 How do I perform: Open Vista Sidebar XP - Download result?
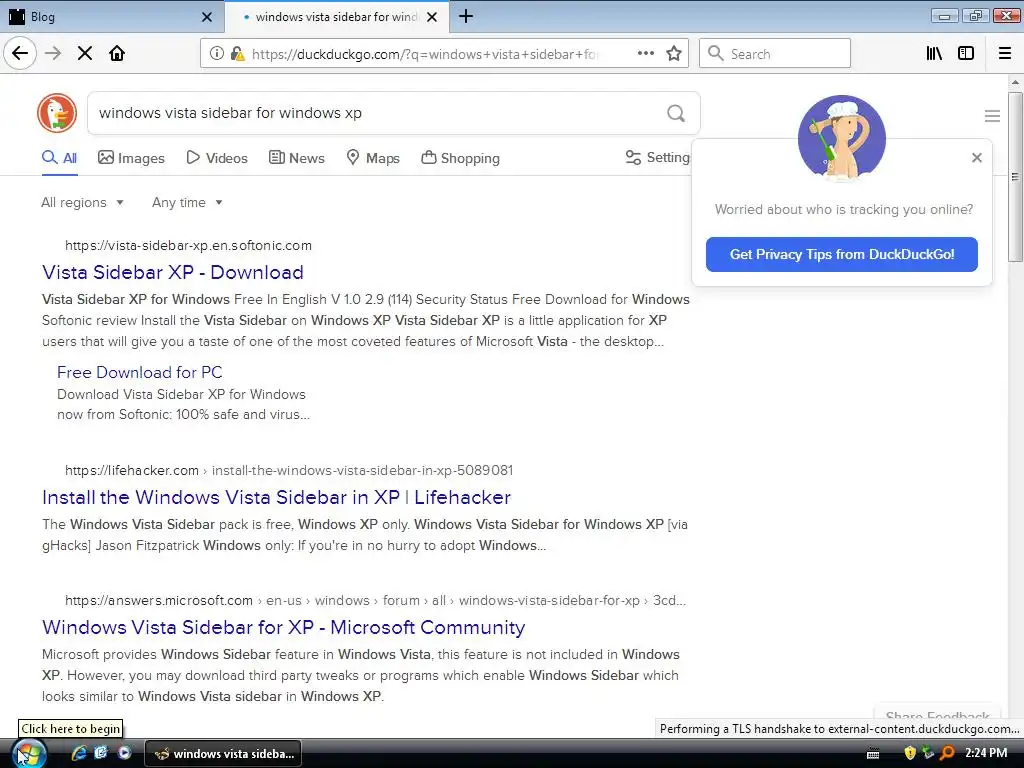tap(172, 272)
